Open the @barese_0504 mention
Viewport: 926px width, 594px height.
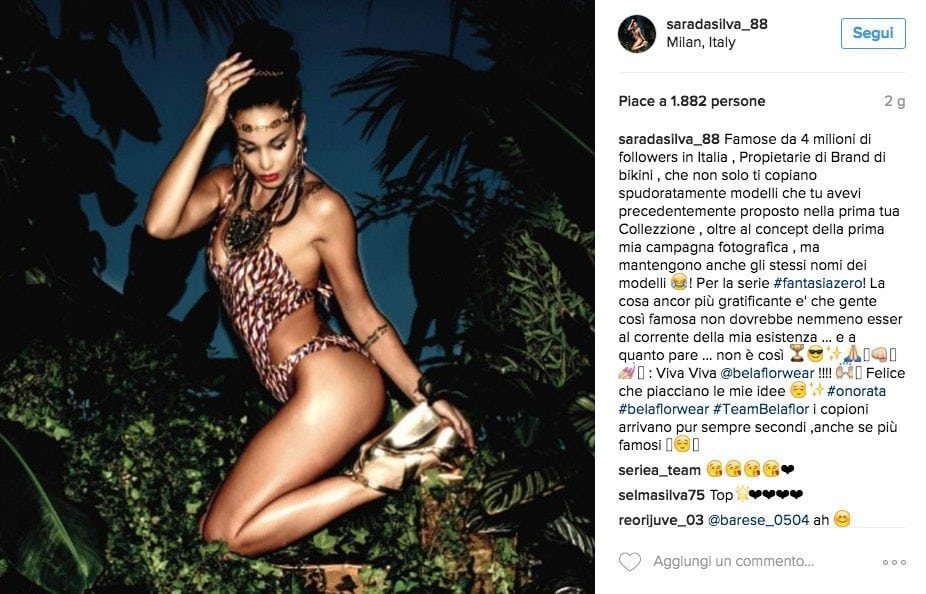758,520
